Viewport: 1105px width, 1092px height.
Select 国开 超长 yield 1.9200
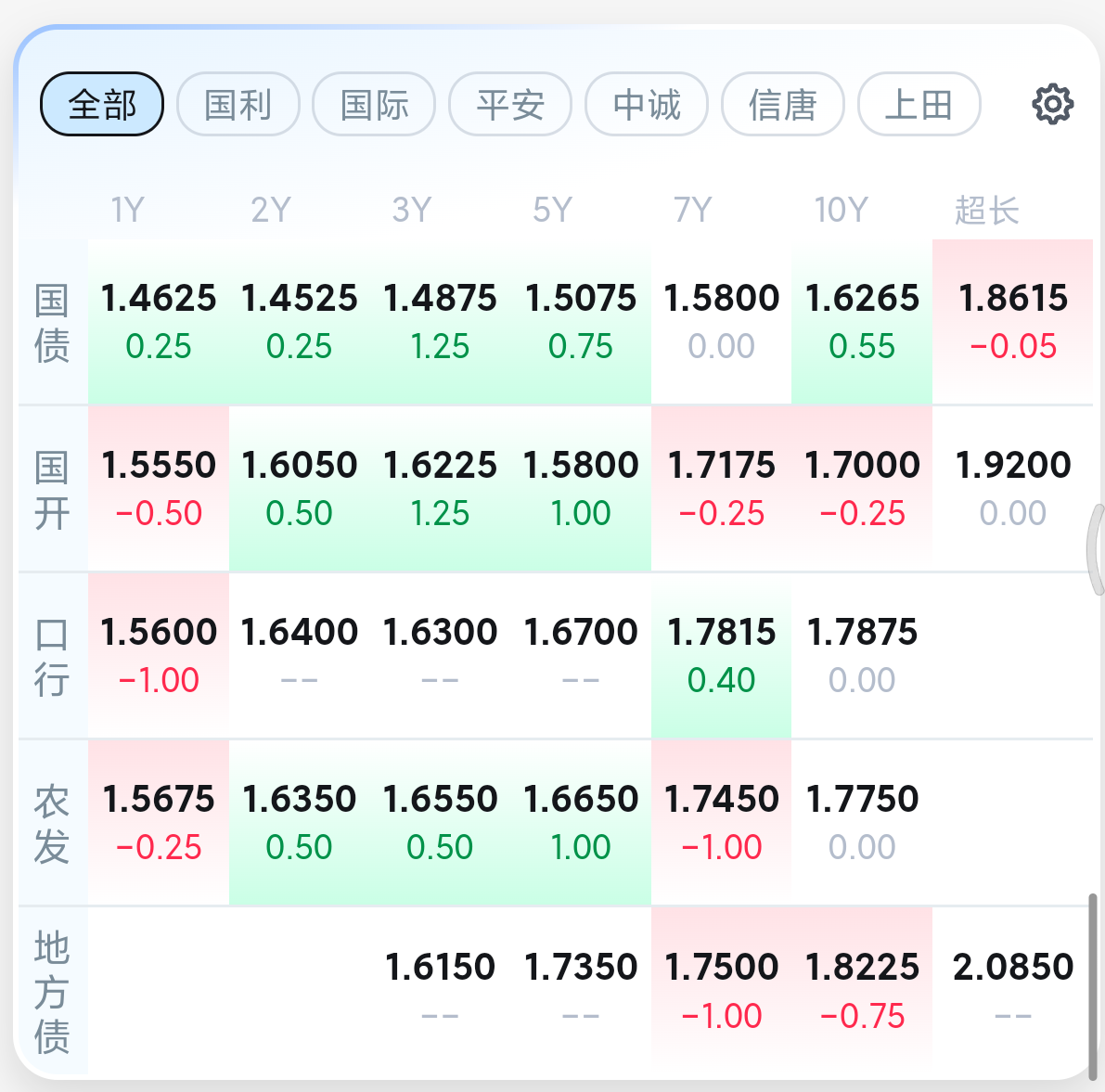pyautogui.click(x=1012, y=489)
